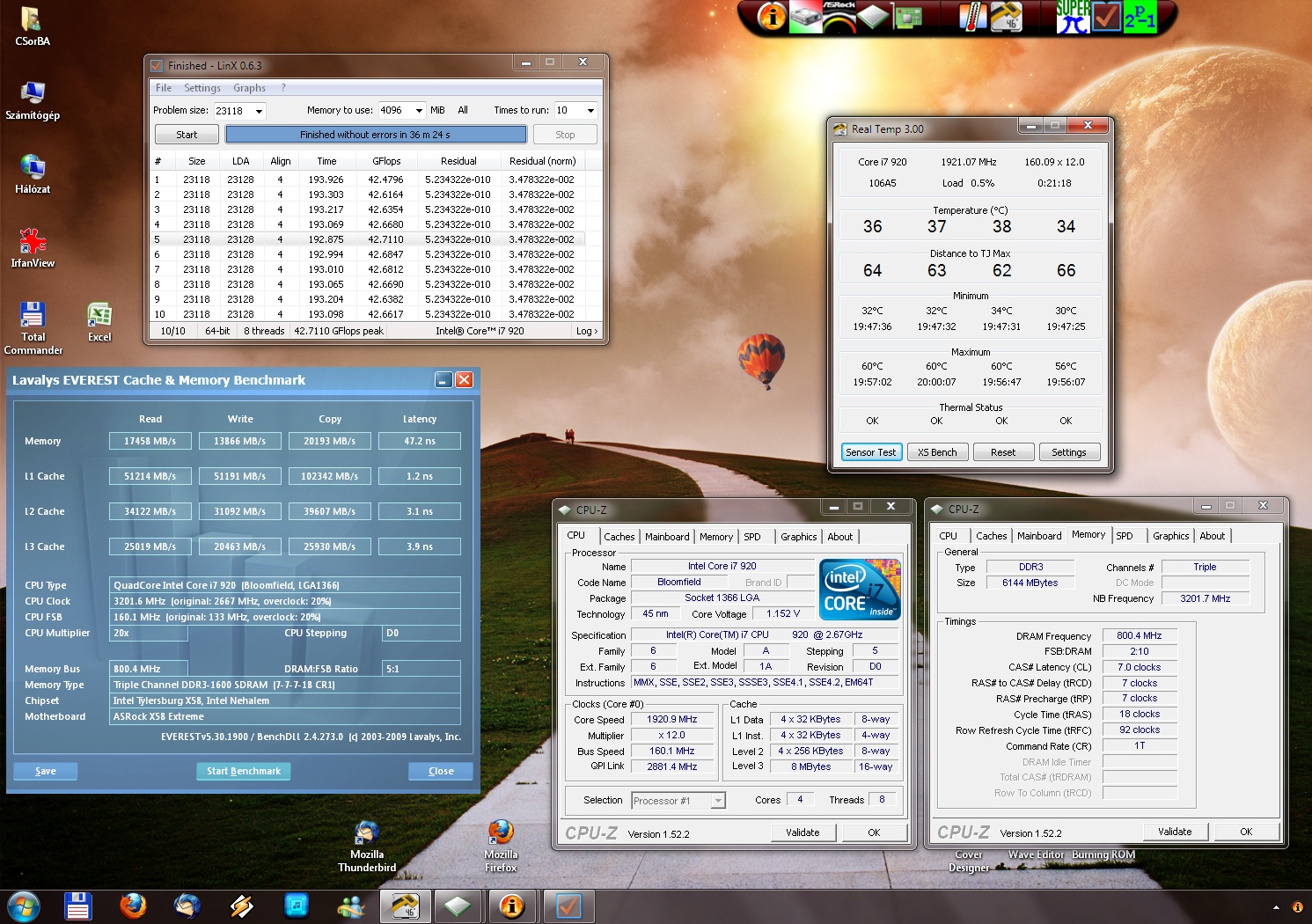Click Start Benchmark in EVEREST
Screen dimensions: 1312x924
click(244, 772)
